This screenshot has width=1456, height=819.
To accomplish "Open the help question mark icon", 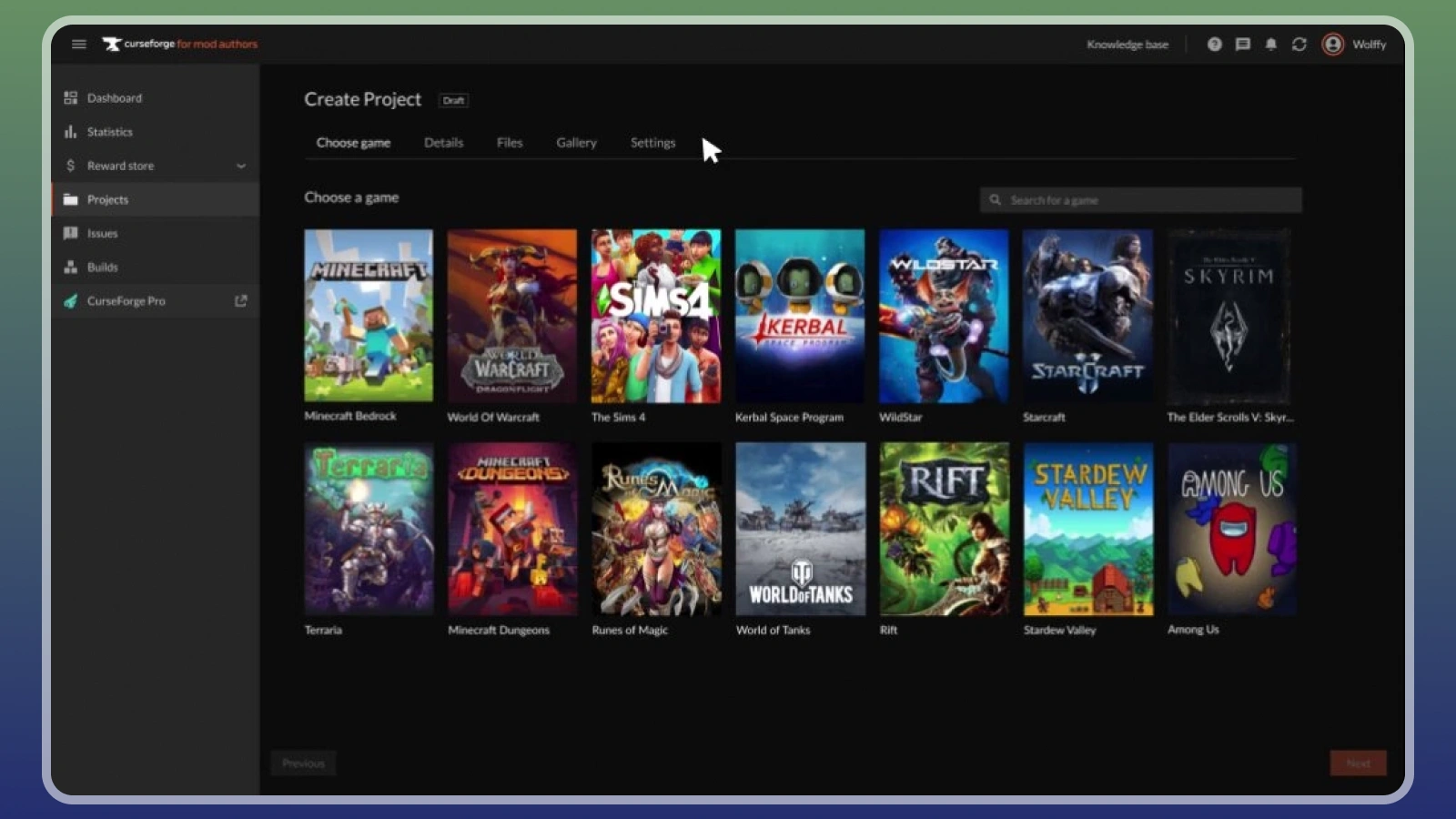I will tap(1214, 44).
